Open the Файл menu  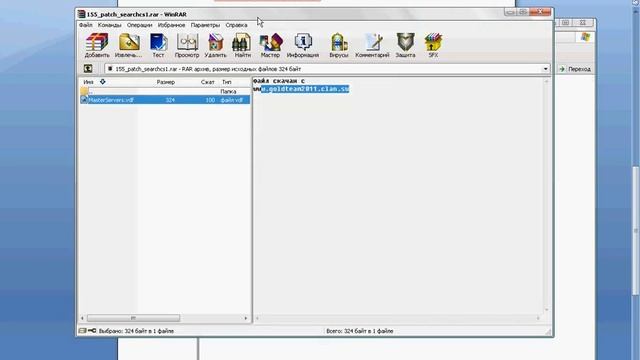coord(86,25)
